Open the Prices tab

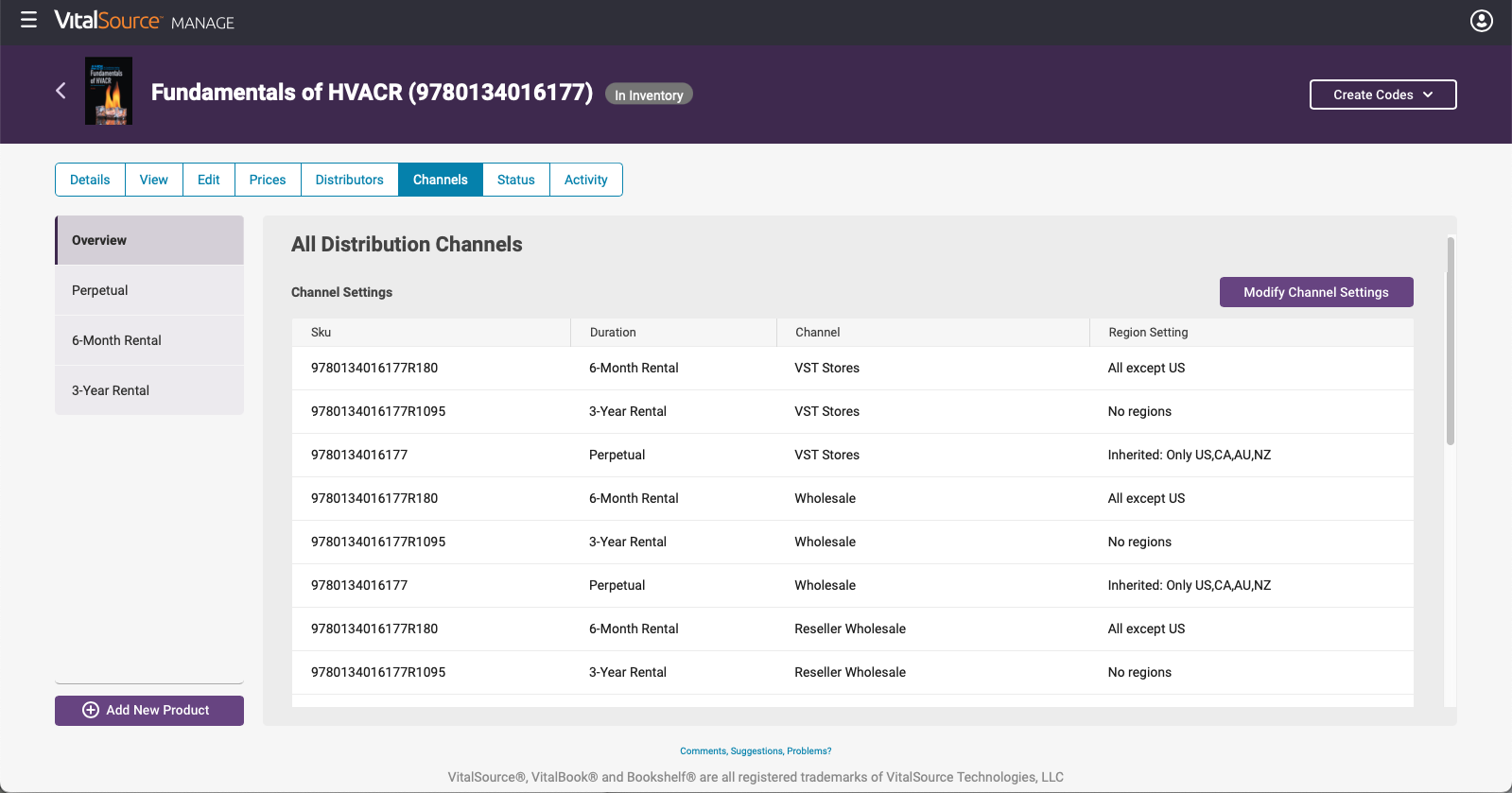pos(268,180)
